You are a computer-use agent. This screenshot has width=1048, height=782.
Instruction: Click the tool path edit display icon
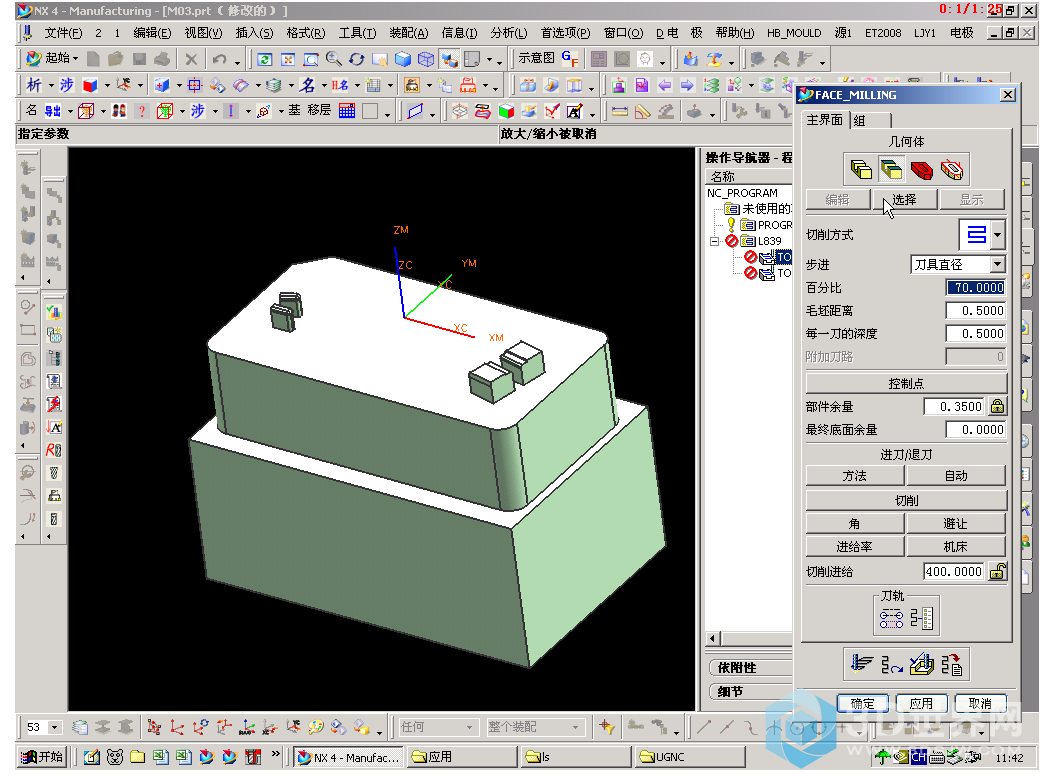[x=892, y=619]
